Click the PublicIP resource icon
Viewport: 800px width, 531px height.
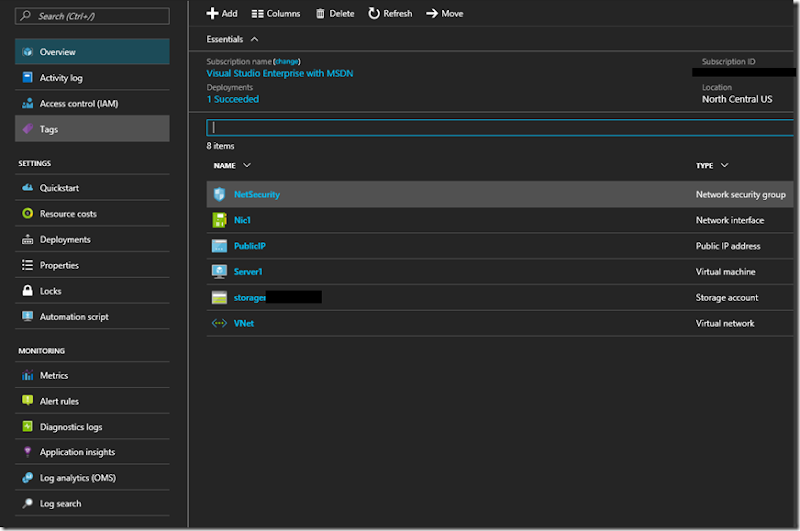coord(219,246)
